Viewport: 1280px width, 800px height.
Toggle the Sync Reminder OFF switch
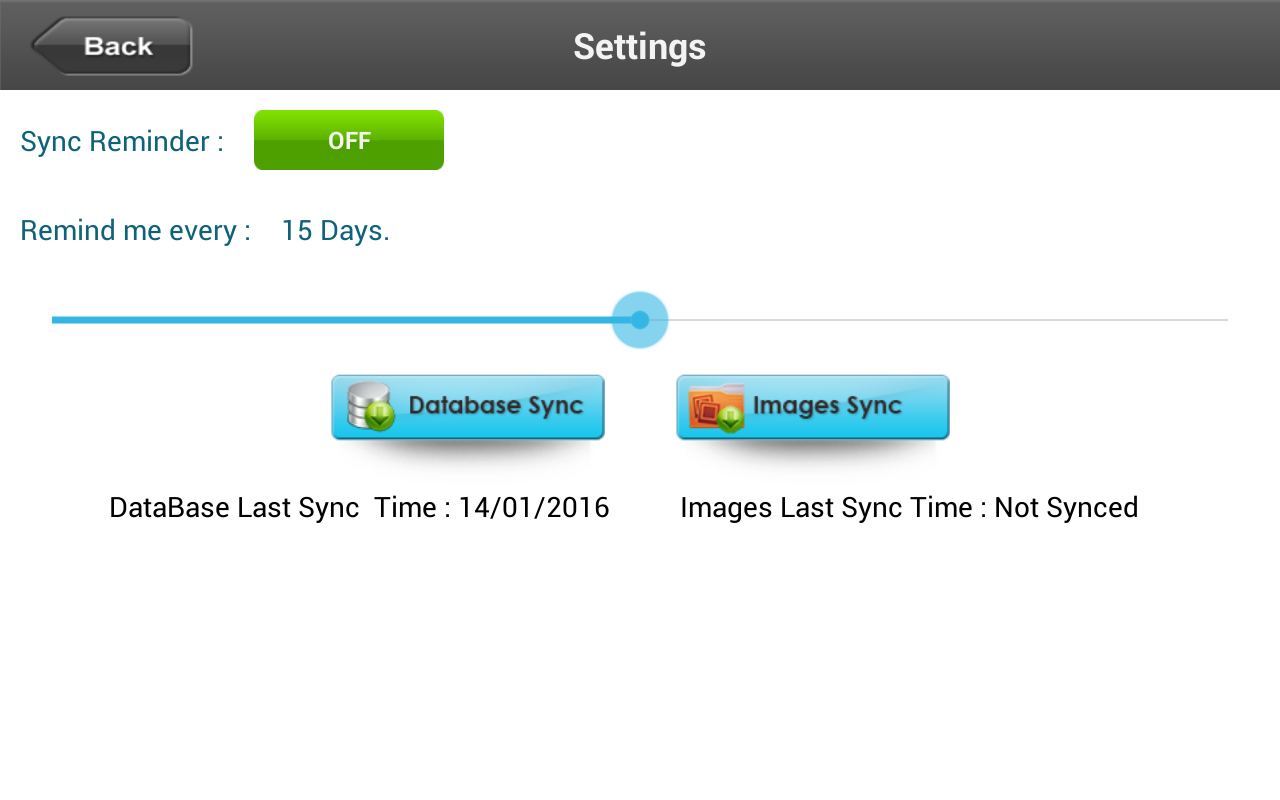[348, 140]
